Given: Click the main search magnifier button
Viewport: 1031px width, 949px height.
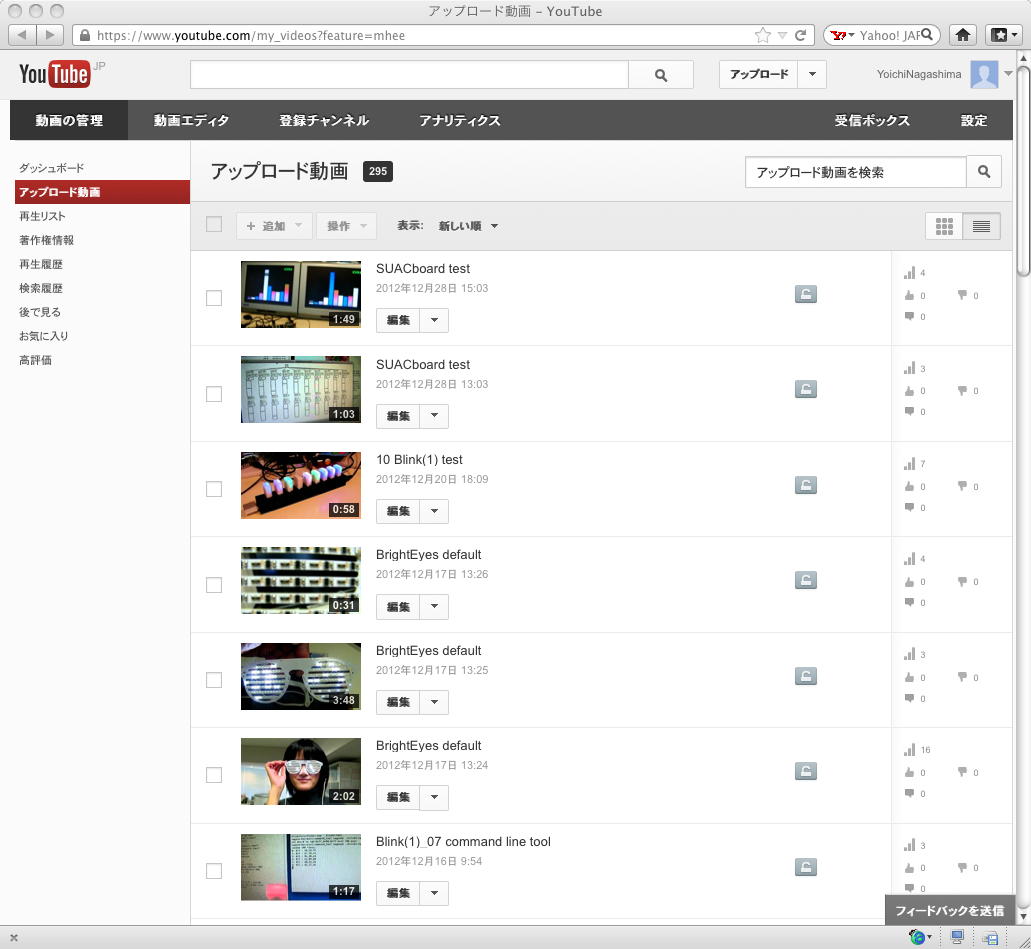Looking at the screenshot, I should (661, 75).
